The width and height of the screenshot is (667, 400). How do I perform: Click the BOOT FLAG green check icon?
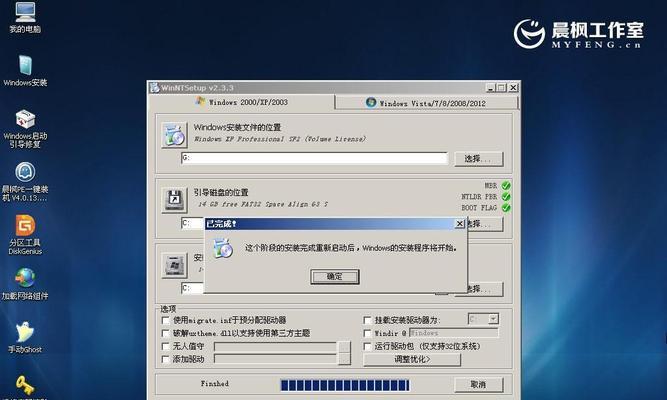[x=506, y=208]
